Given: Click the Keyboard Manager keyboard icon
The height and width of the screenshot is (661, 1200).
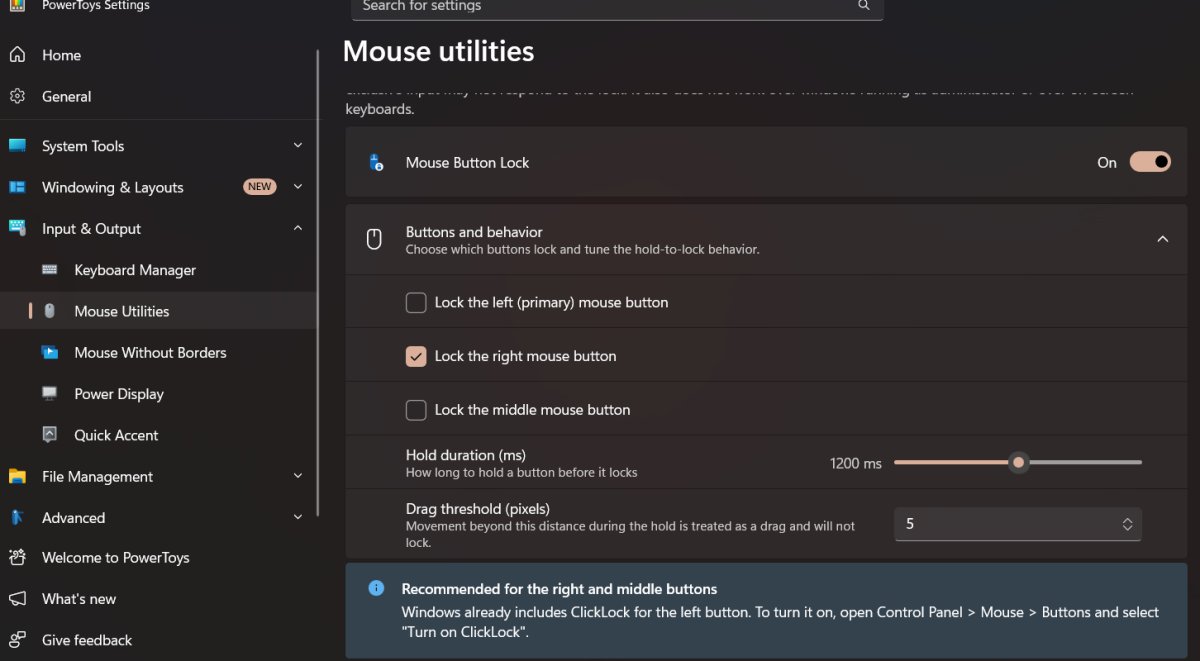Looking at the screenshot, I should 50,270.
